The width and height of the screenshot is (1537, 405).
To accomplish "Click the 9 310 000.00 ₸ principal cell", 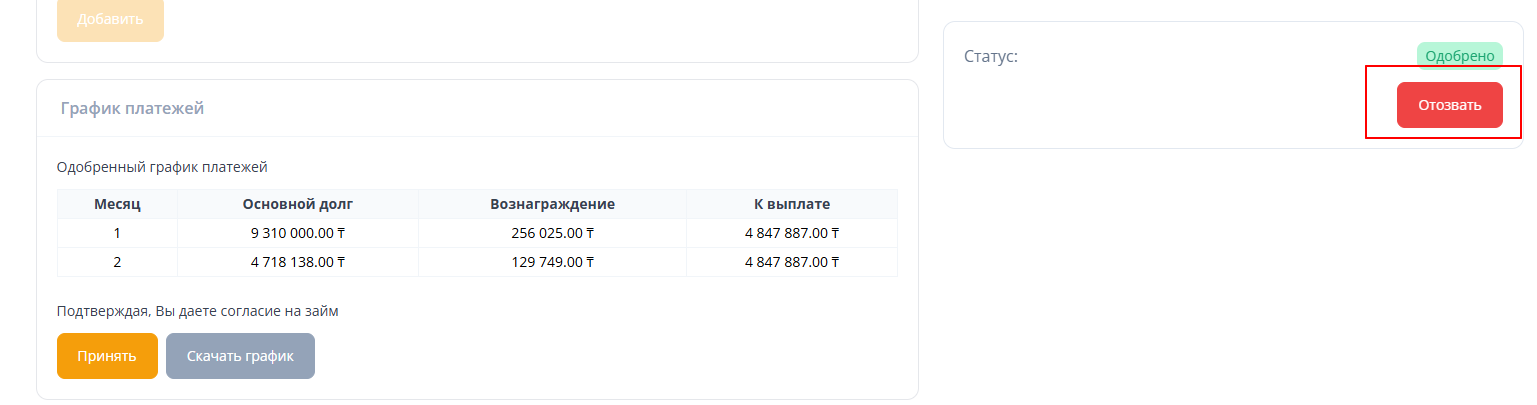I will [x=298, y=233].
